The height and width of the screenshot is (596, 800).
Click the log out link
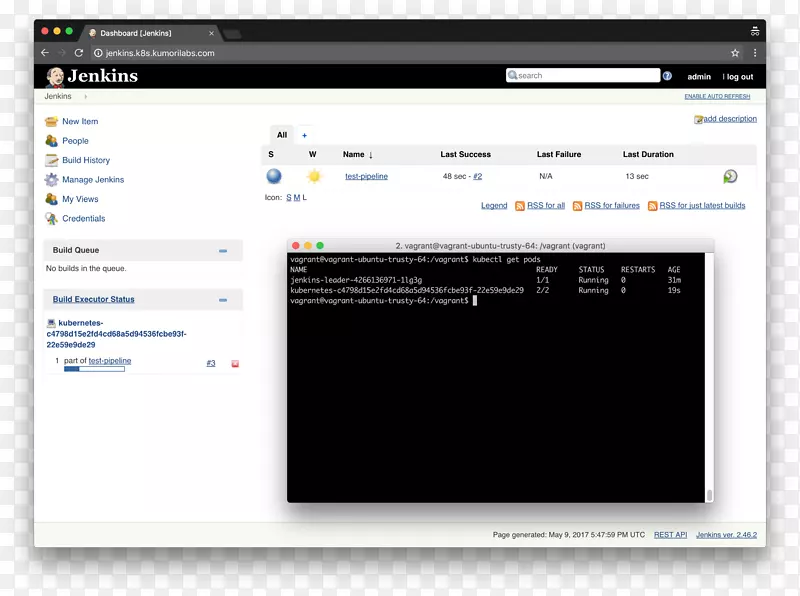click(739, 77)
